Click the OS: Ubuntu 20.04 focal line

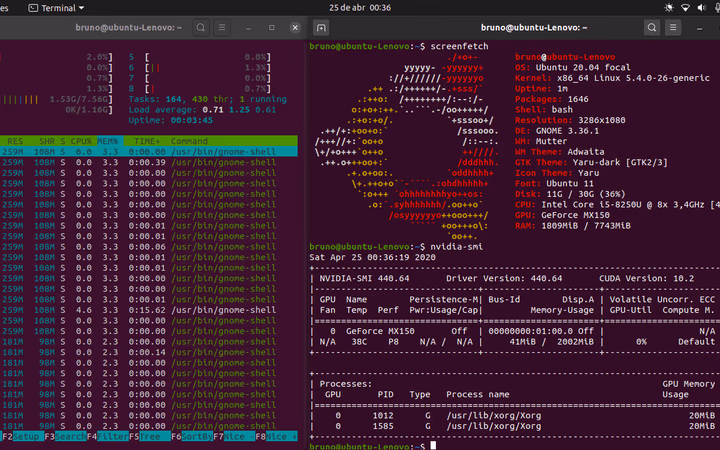coord(573,68)
